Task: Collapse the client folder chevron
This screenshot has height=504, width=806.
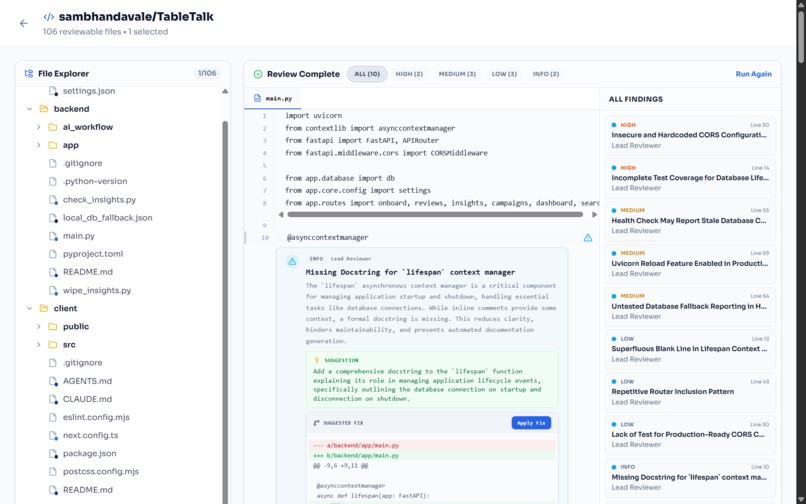Action: [x=29, y=309]
